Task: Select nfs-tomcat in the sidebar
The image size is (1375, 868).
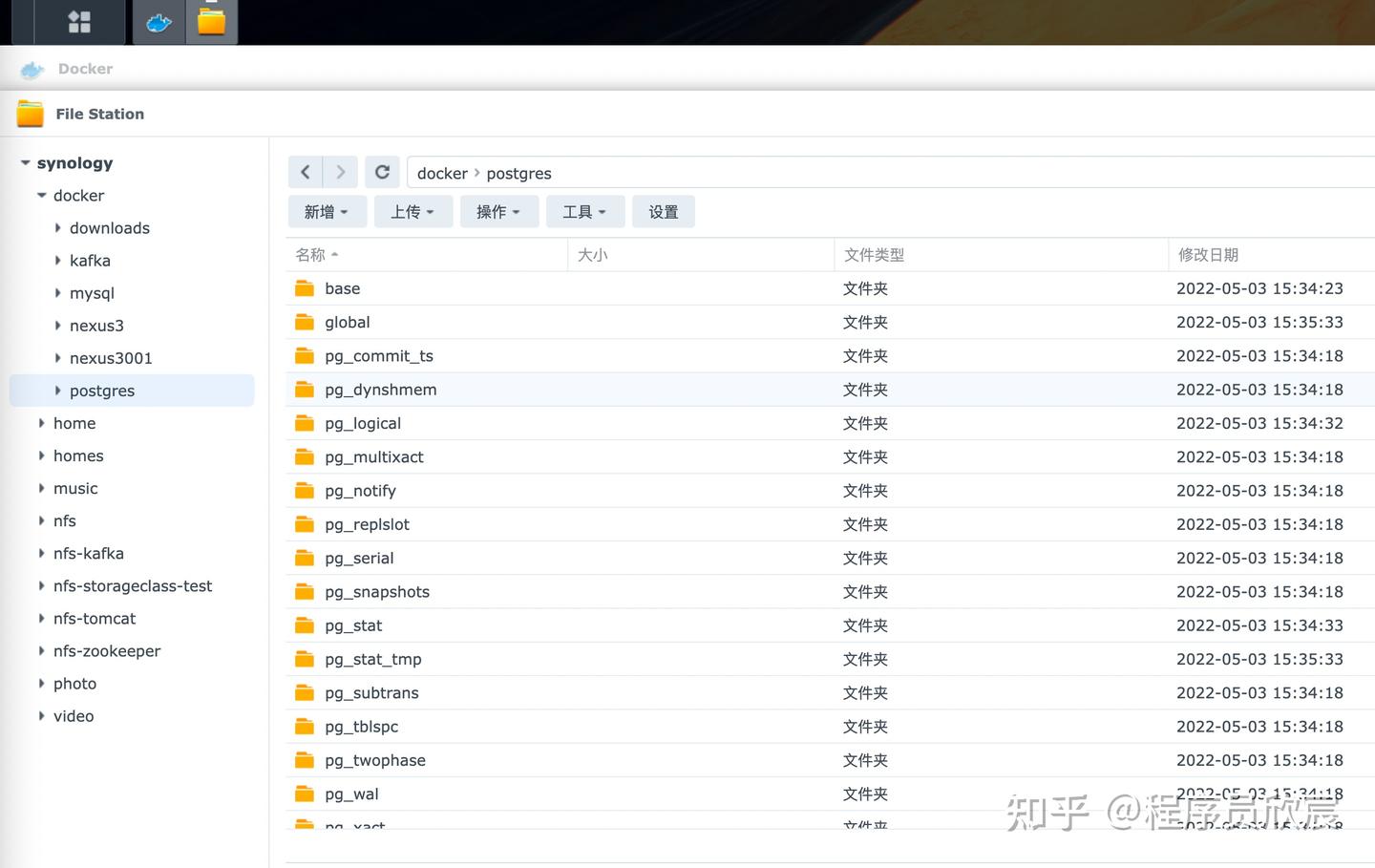Action: (95, 618)
